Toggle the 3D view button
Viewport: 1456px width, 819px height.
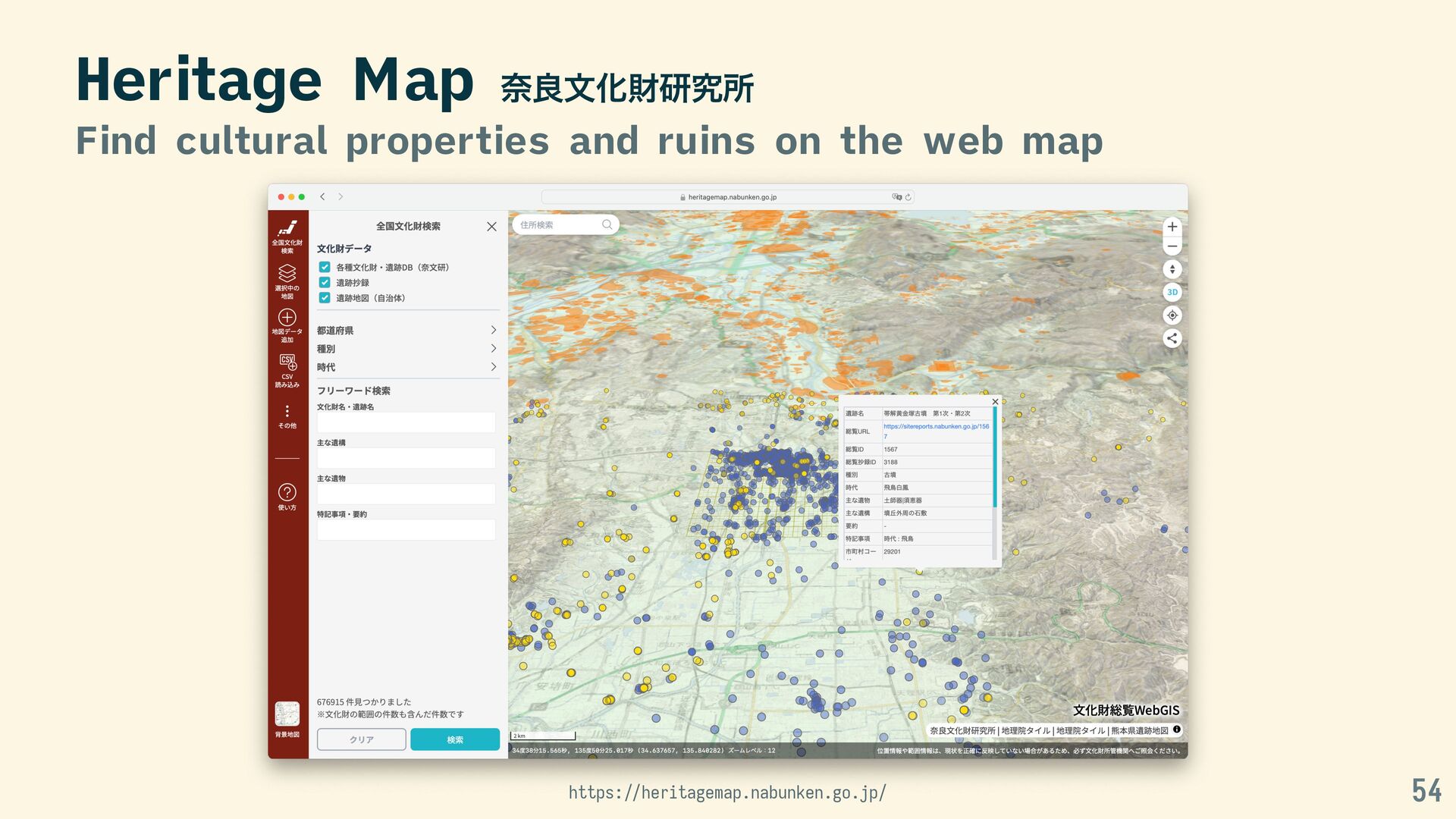[x=1172, y=293]
